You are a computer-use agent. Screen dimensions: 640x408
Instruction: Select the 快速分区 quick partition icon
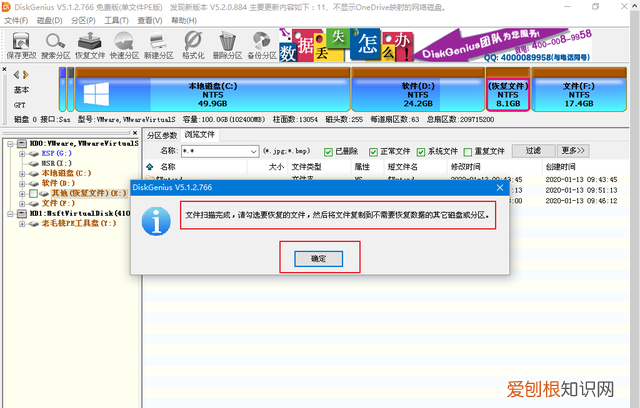coord(124,45)
